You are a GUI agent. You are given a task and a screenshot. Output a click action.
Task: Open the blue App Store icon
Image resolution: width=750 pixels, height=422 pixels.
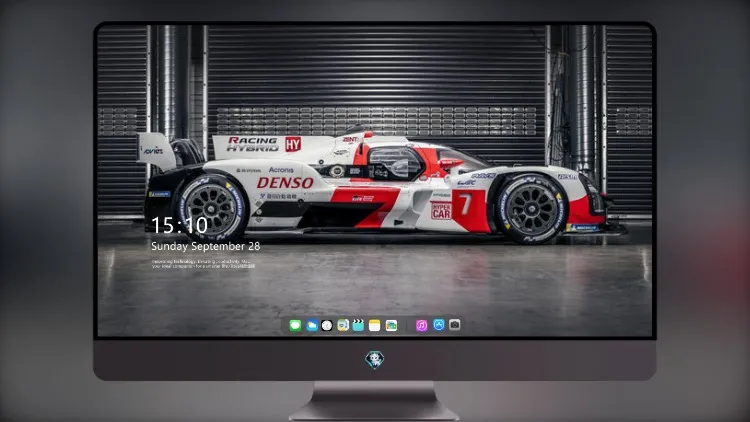click(439, 325)
